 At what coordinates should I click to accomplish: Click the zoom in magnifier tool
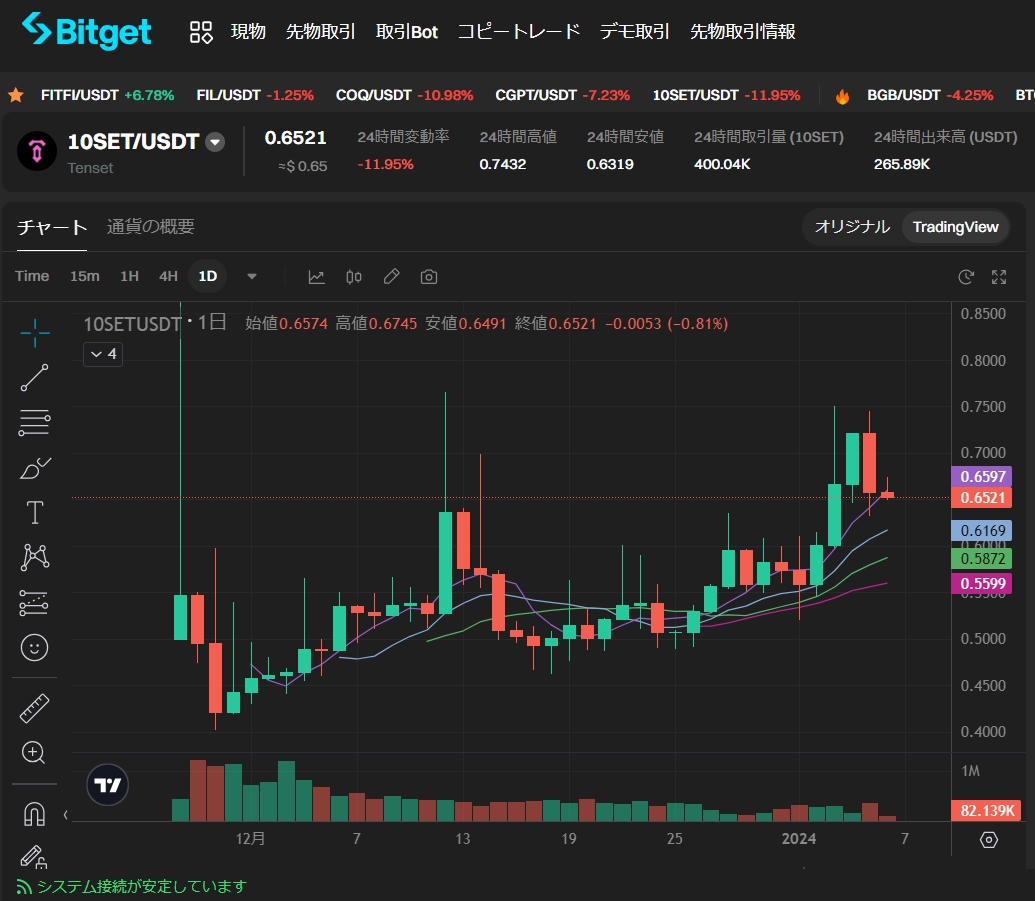tap(34, 753)
